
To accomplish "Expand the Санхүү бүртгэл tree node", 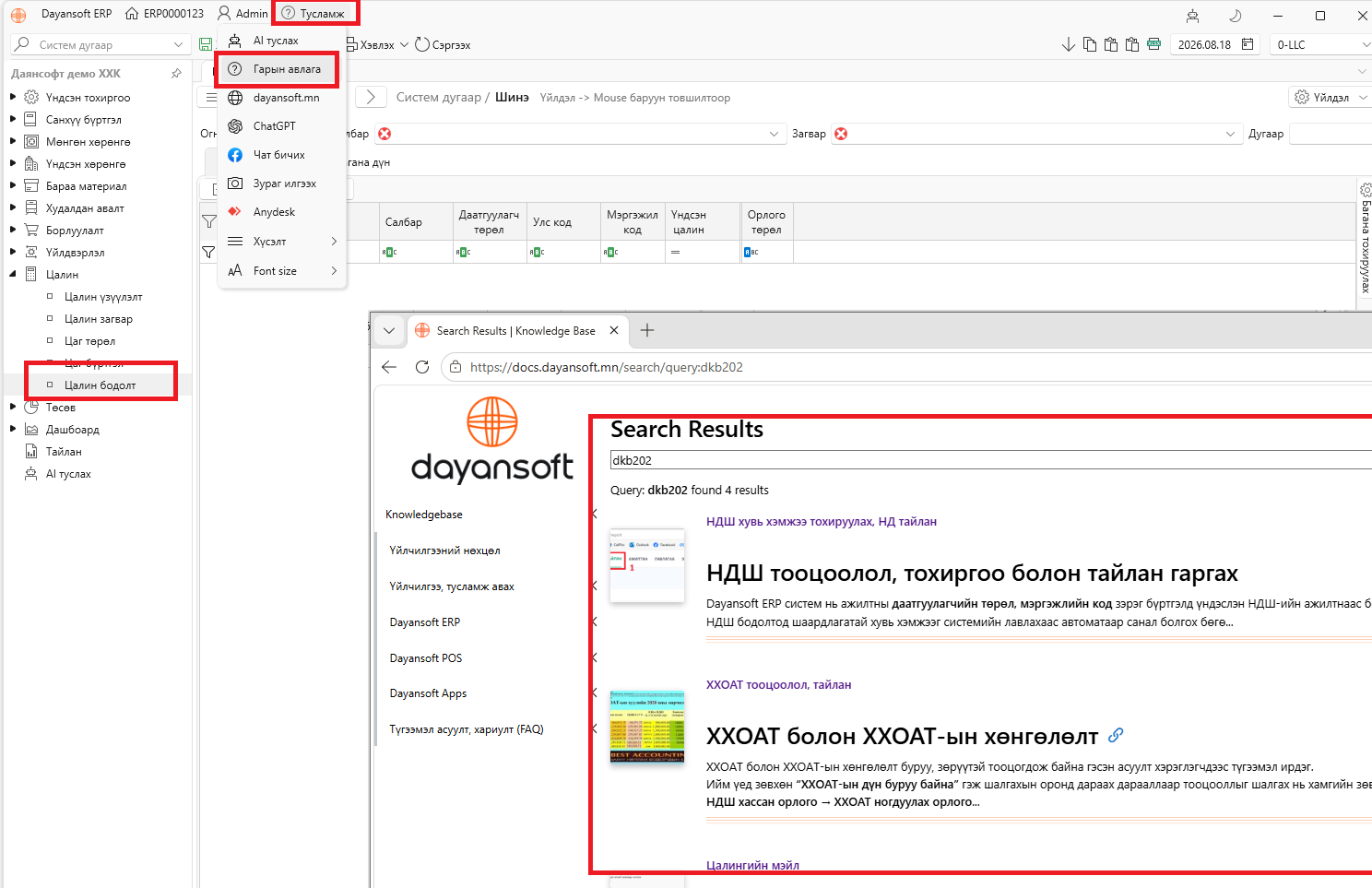I will (x=13, y=119).
